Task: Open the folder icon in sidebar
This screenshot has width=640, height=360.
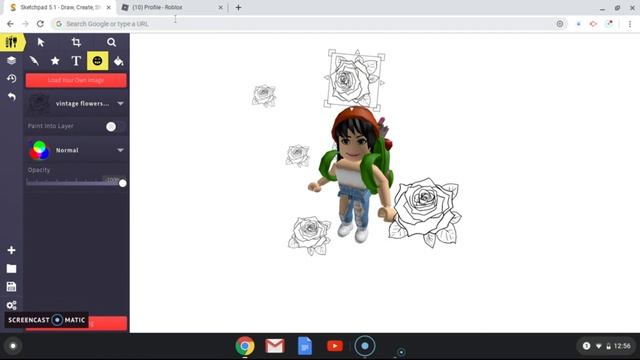Action: tap(11, 269)
